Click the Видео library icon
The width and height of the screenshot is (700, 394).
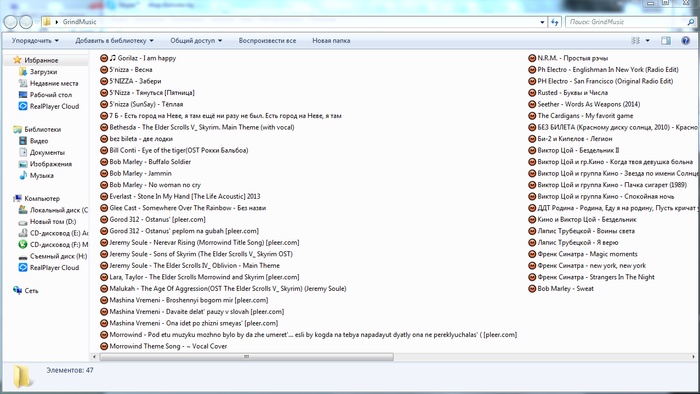point(23,141)
